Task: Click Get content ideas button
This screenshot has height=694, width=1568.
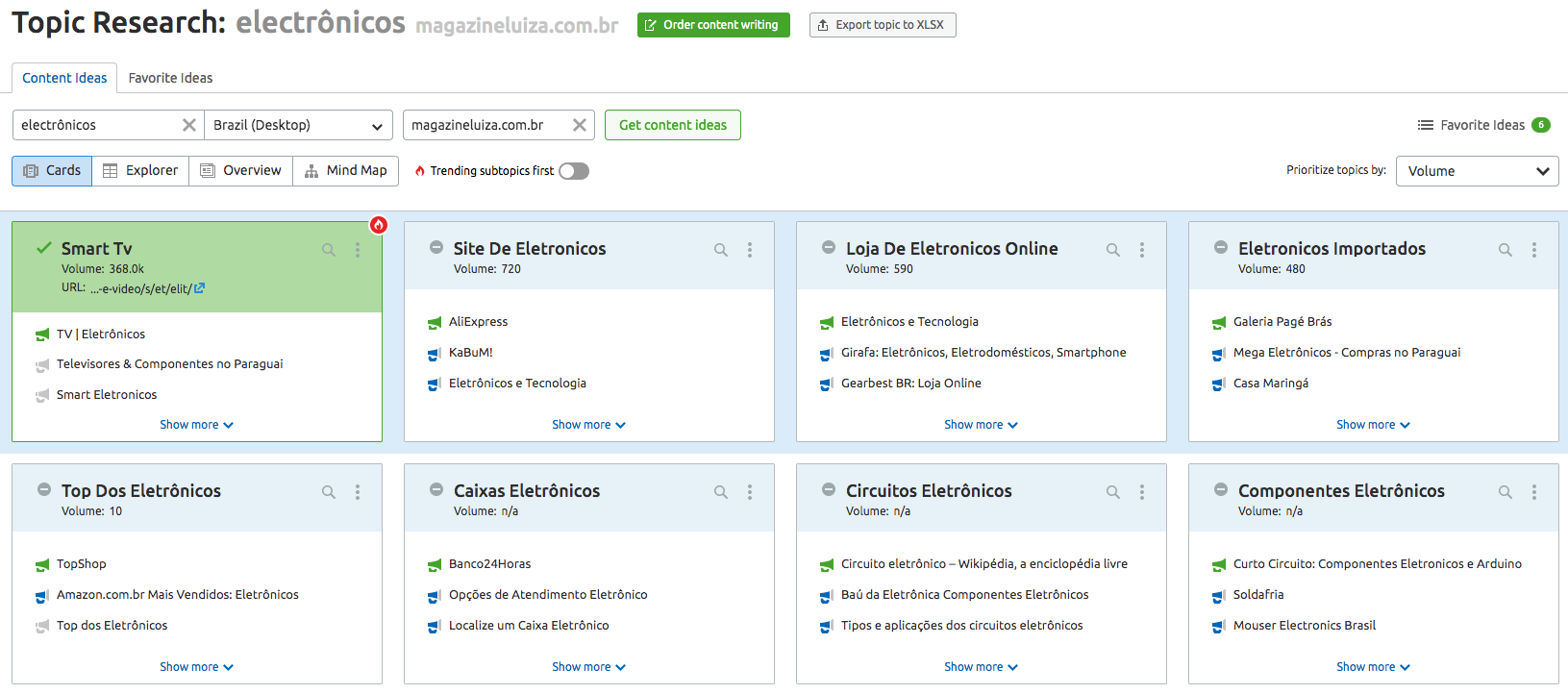Action: point(673,125)
